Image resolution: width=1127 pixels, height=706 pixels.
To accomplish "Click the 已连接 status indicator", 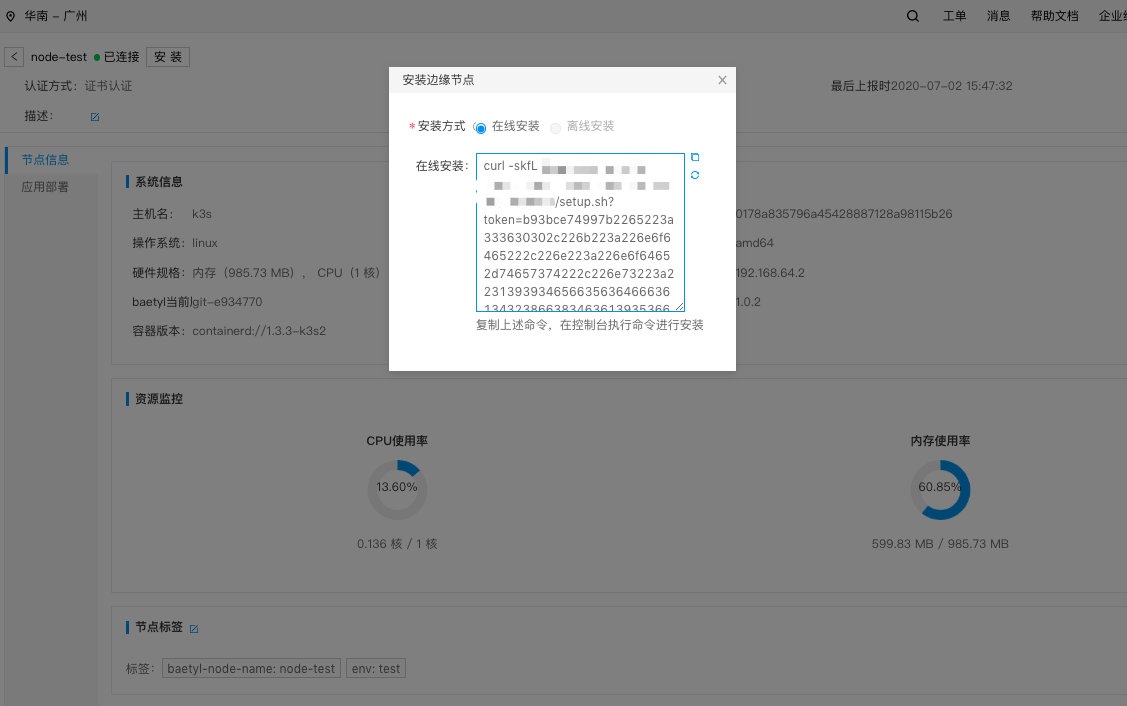I will pyautogui.click(x=116, y=57).
